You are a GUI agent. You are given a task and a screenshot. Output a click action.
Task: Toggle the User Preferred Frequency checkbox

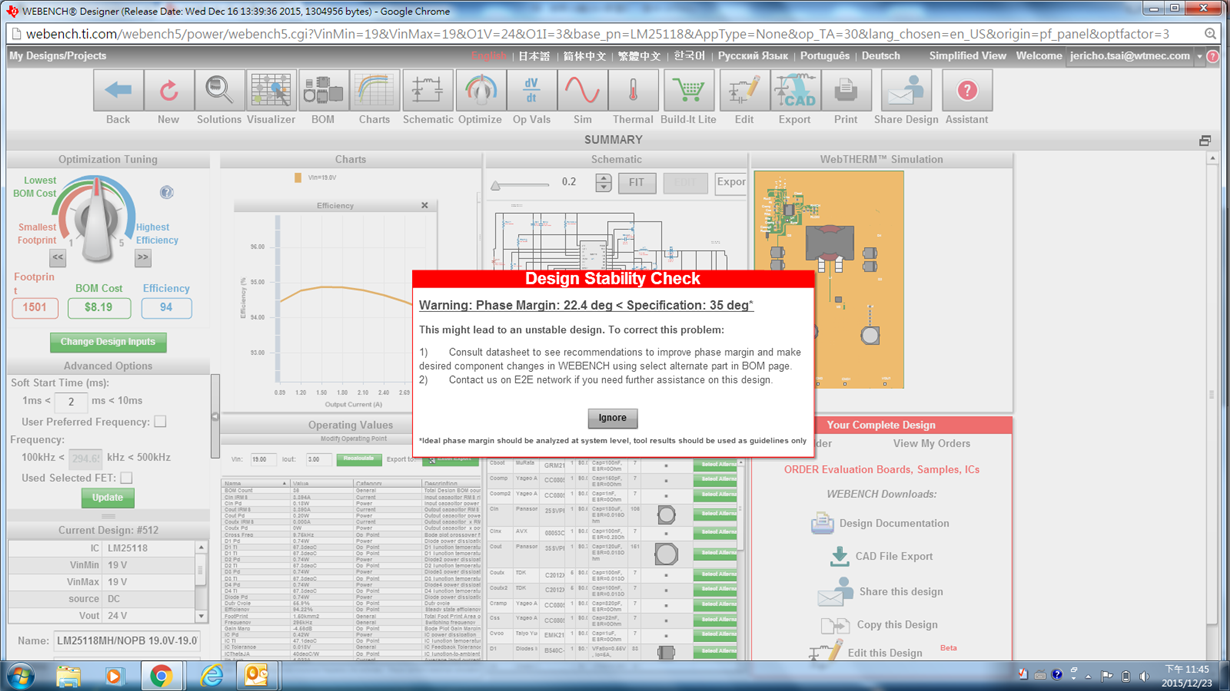[160, 422]
